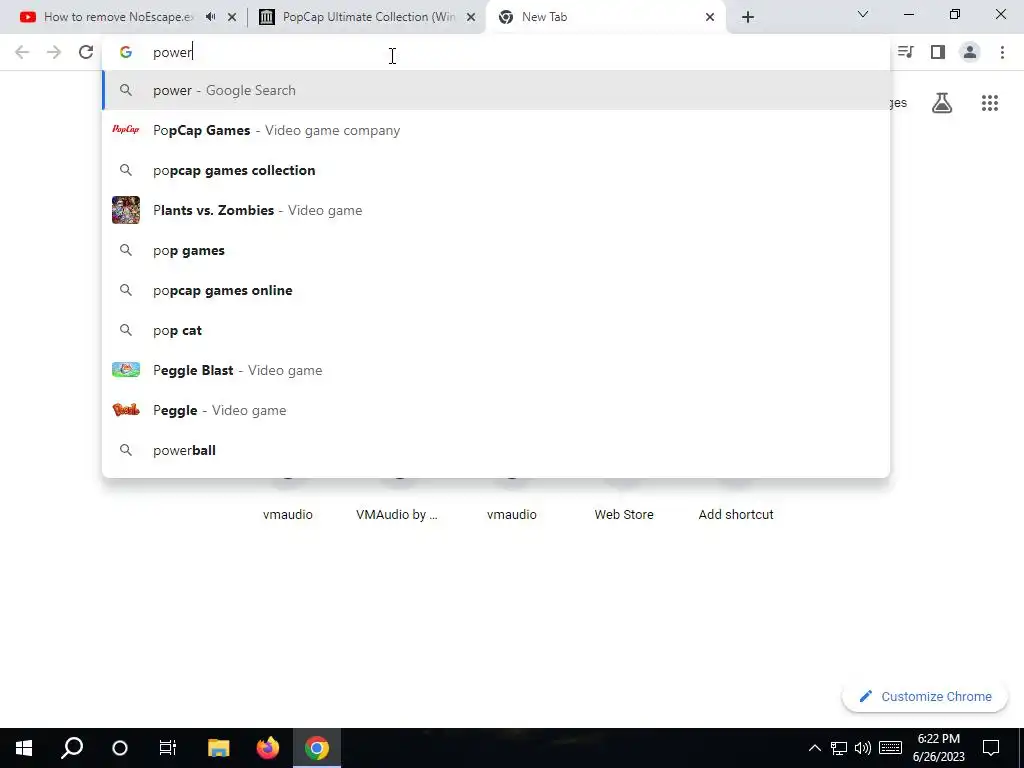
Task: Mute the YouTube tab audio icon
Action: tap(210, 16)
